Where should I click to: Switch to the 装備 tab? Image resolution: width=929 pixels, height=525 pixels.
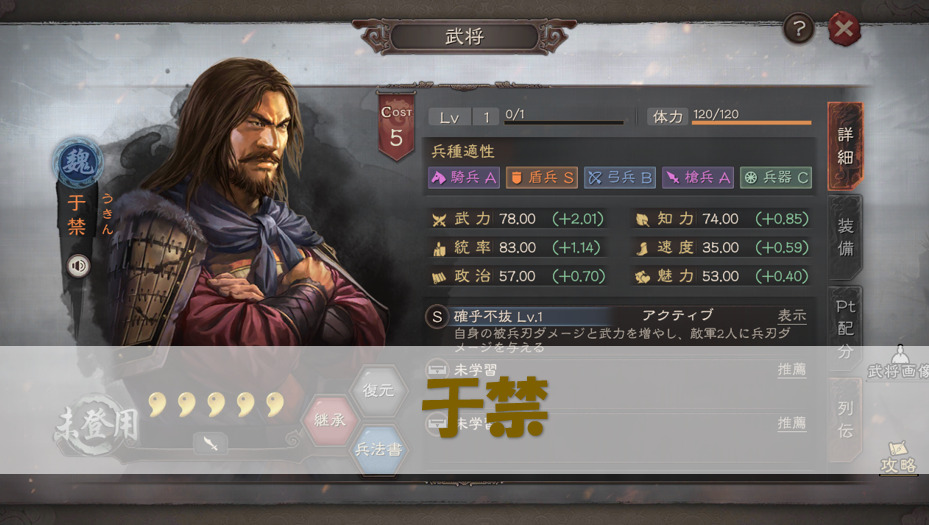pyautogui.click(x=845, y=237)
